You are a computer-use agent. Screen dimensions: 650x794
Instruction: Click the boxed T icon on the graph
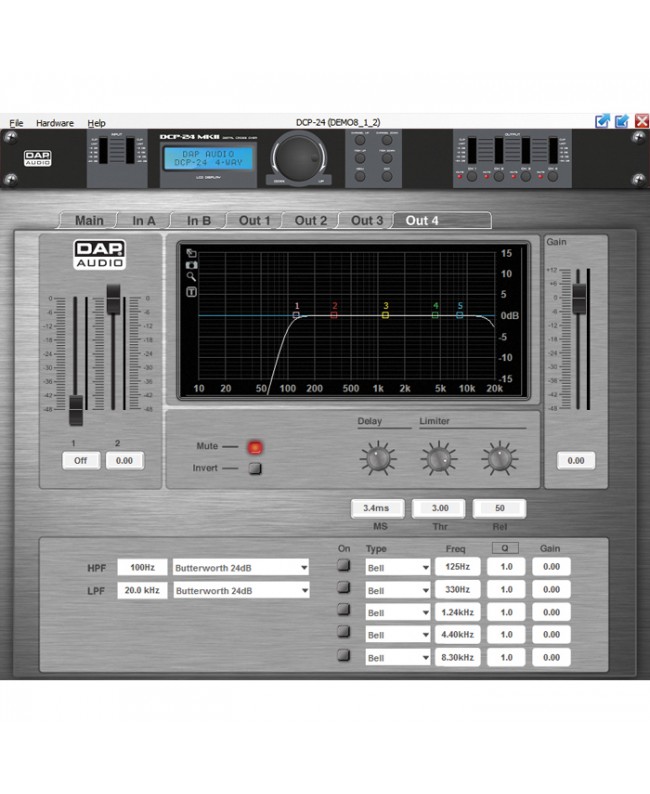(x=191, y=292)
